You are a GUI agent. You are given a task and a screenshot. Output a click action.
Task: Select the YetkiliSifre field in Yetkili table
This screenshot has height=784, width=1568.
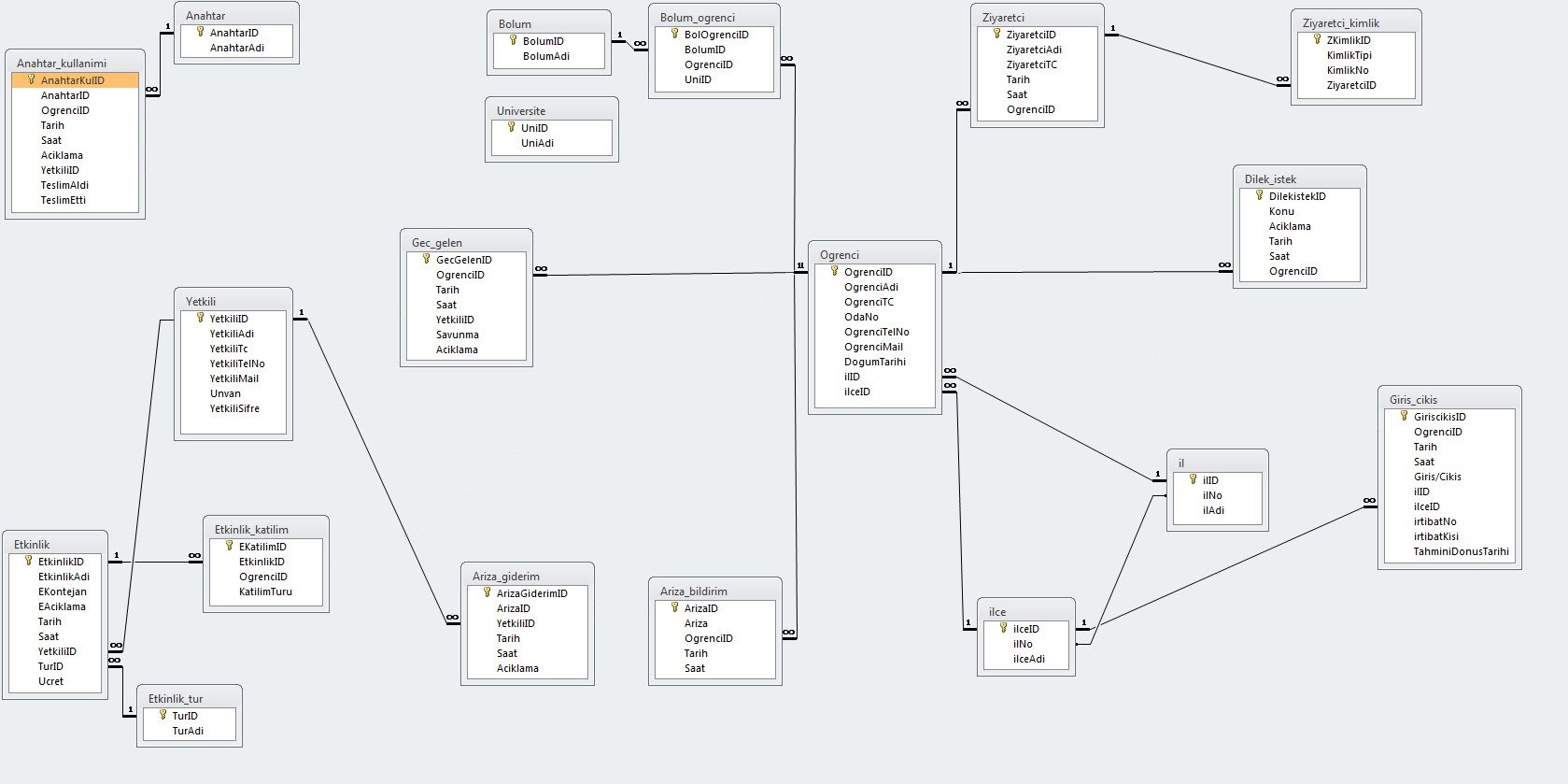[234, 408]
